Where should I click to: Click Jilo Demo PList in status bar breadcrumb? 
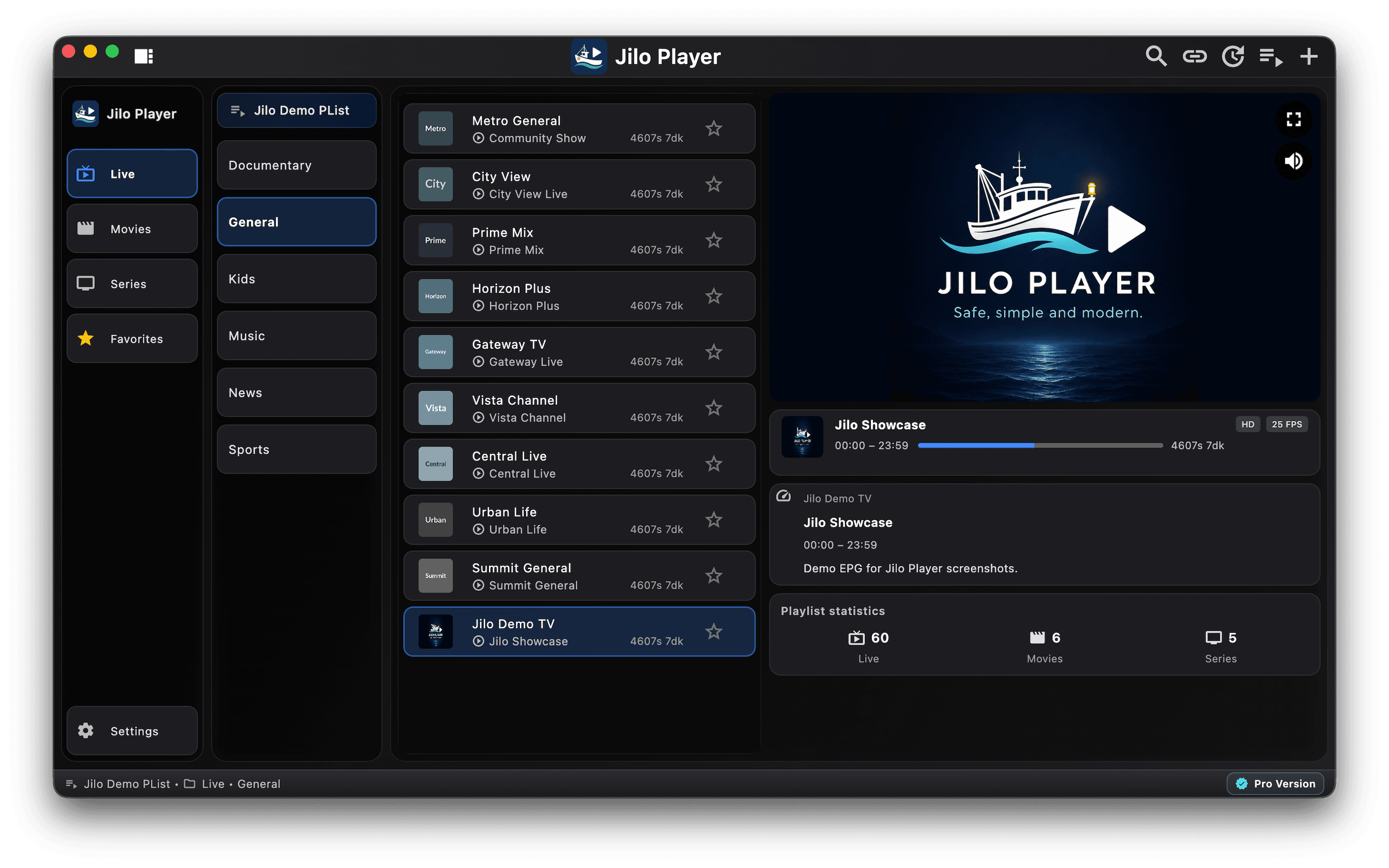click(x=127, y=784)
